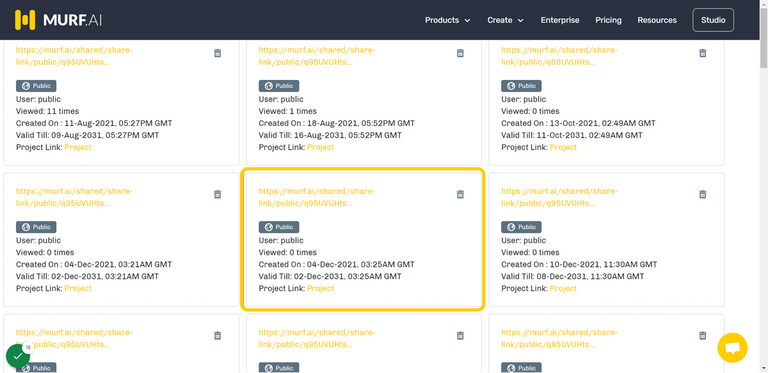Open share URL of 04-Dec-2021 03:25AM card
The height and width of the screenshot is (373, 768).
coord(317,197)
